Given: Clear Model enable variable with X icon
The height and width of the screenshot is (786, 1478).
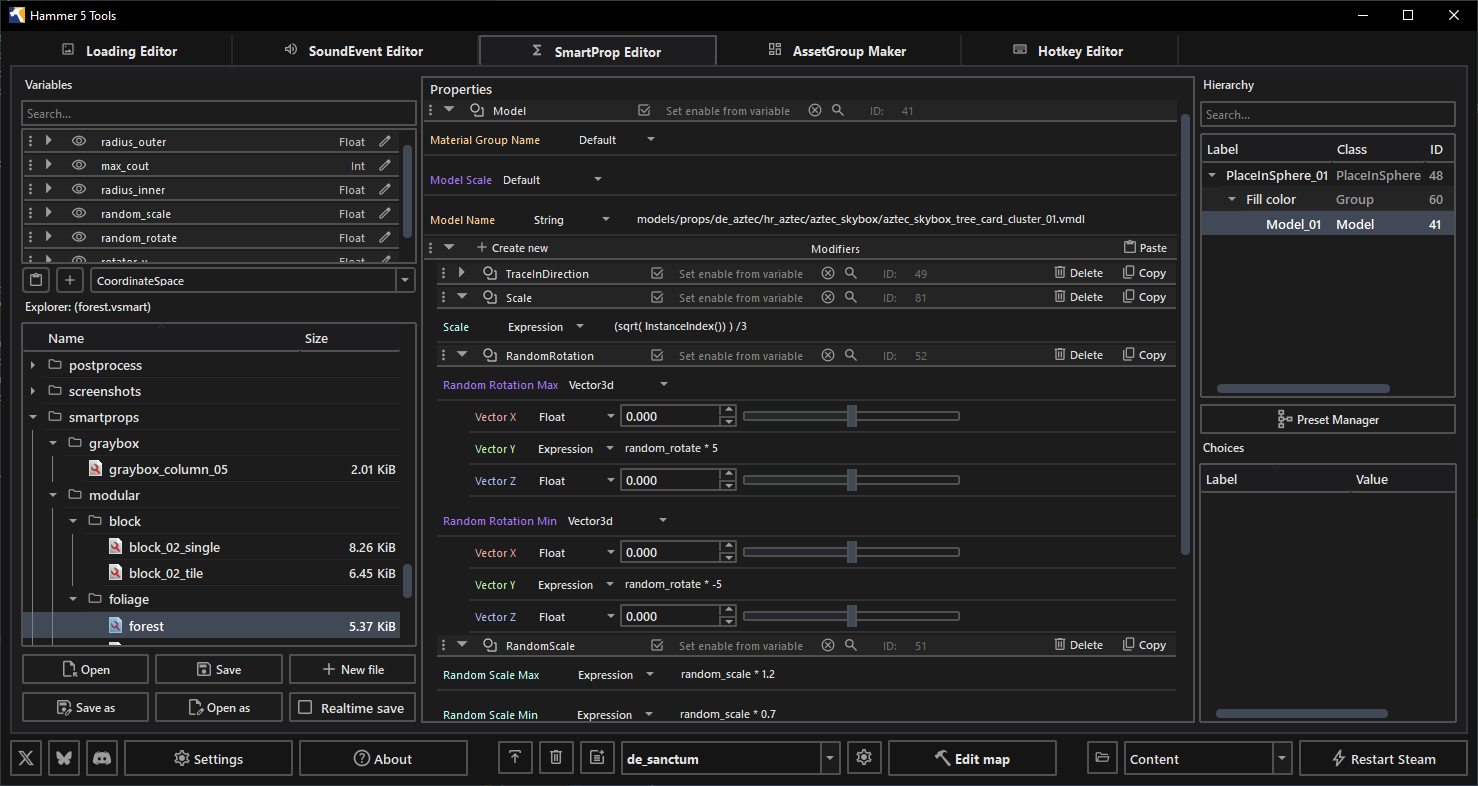Looking at the screenshot, I should [x=815, y=111].
